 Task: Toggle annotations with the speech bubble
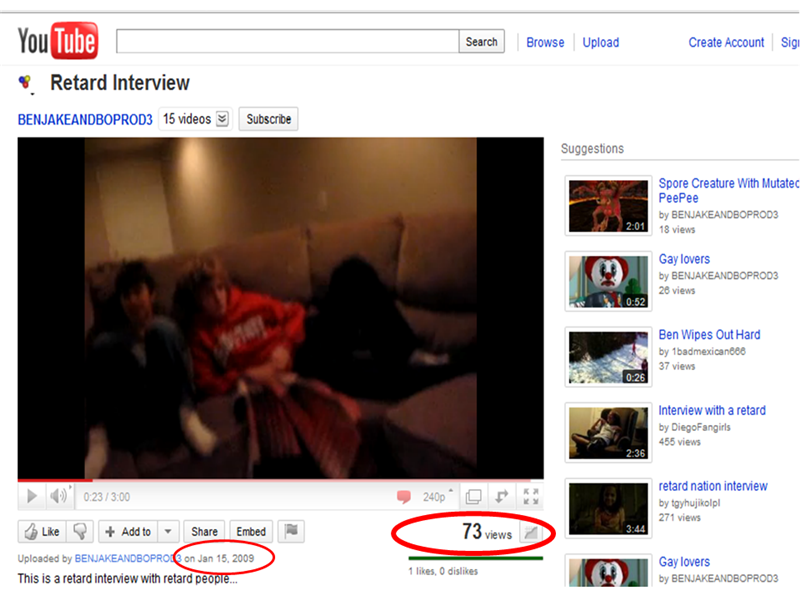[404, 496]
